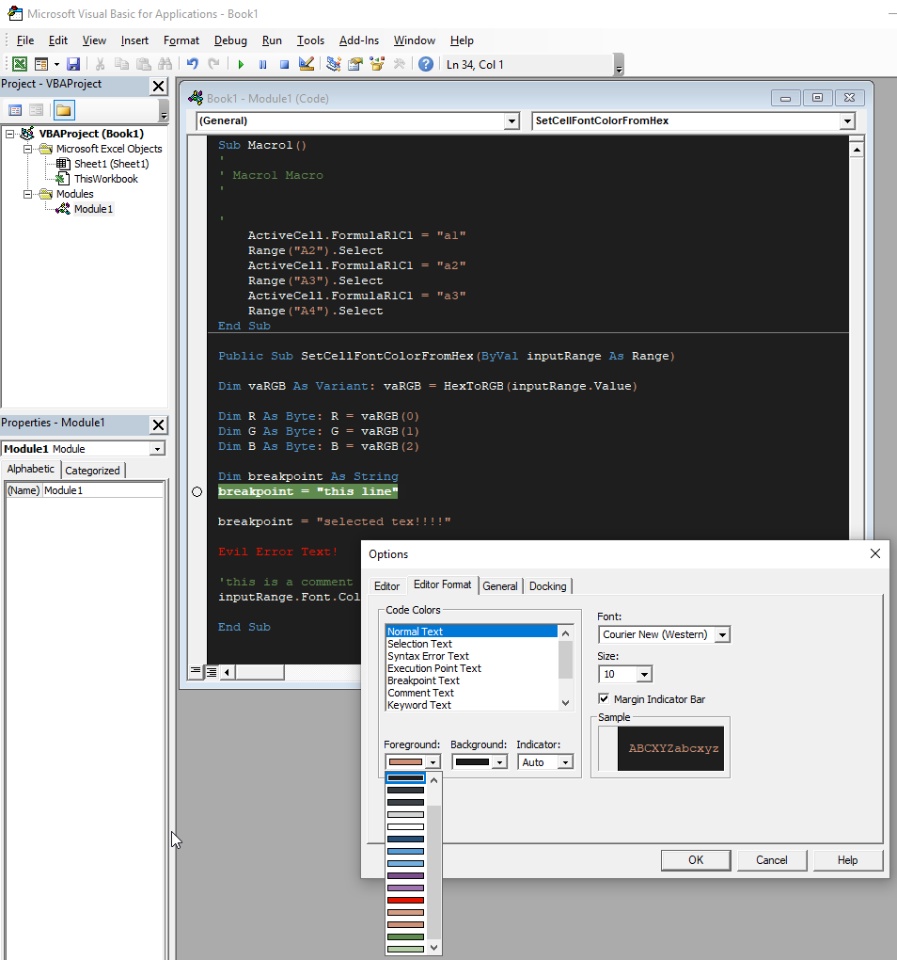Click the (Name) value field showing Module1

(x=103, y=490)
